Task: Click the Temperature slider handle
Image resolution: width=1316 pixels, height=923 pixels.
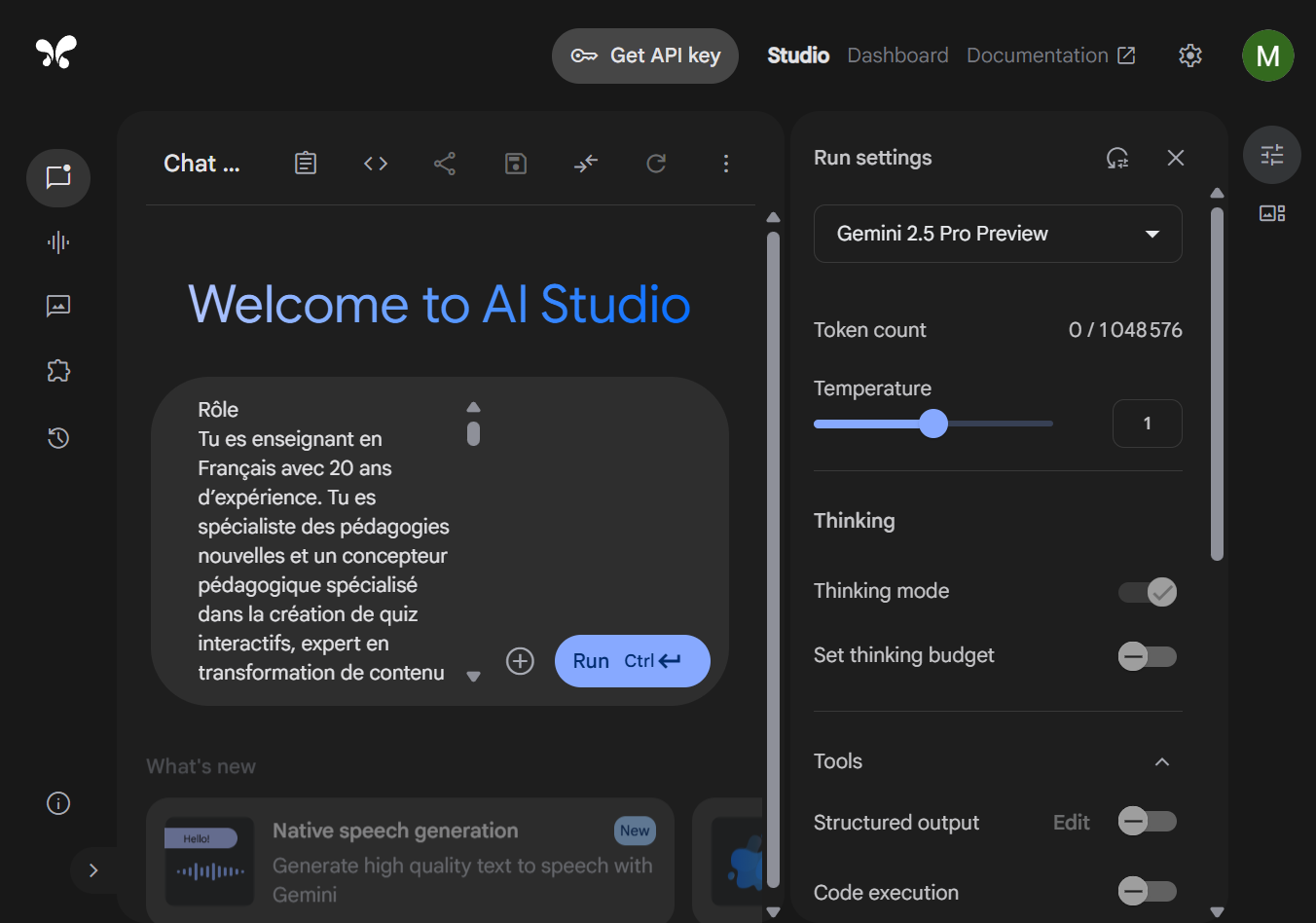Action: (933, 424)
